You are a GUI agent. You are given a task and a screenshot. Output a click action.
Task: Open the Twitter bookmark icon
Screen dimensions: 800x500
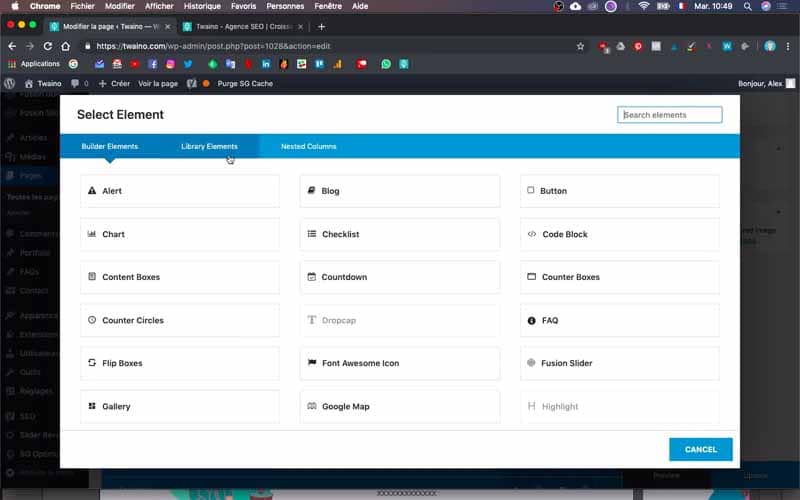click(188, 64)
